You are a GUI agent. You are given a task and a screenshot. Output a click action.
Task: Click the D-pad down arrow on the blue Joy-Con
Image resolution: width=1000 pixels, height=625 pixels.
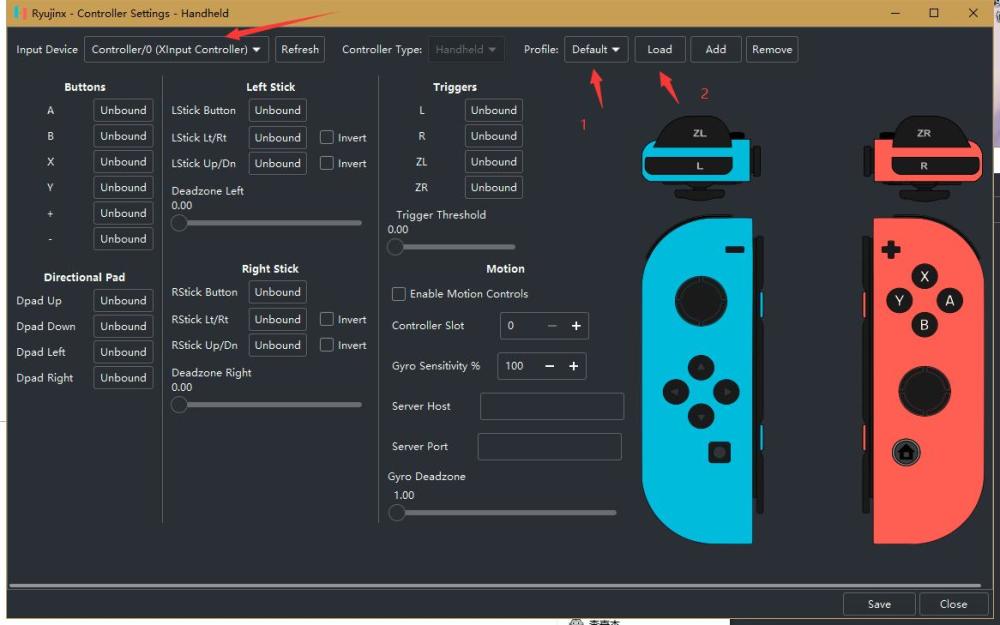point(701,416)
